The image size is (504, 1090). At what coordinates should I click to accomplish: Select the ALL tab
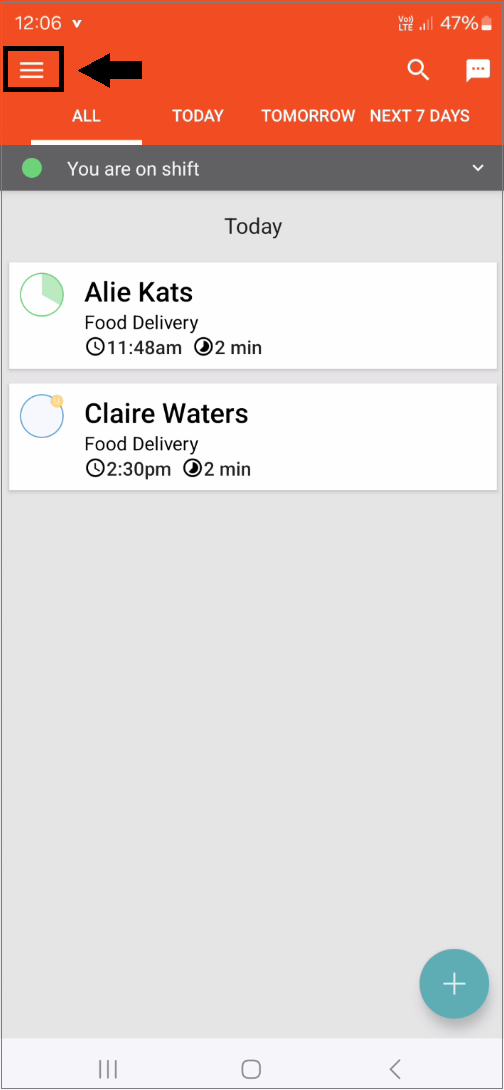coord(86,115)
